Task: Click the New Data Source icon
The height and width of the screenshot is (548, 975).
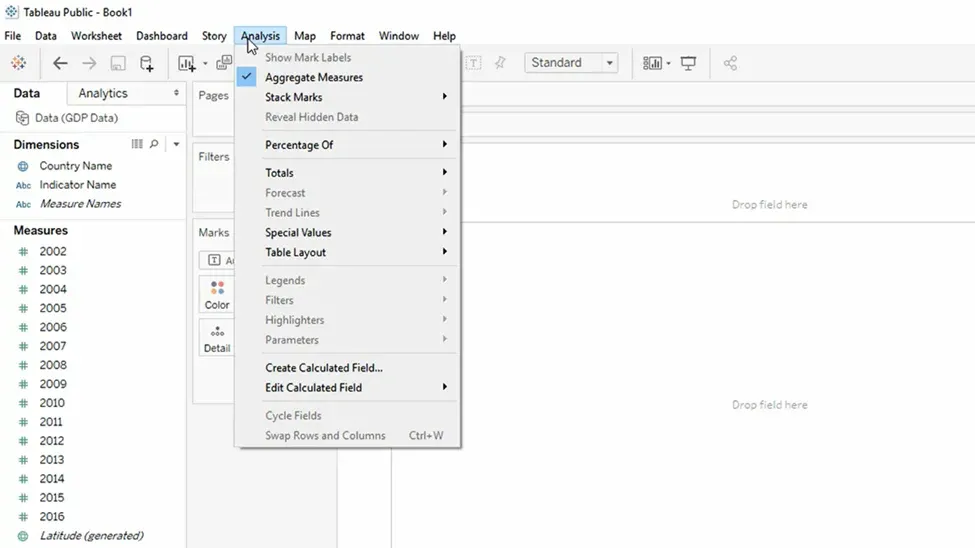Action: 146,63
